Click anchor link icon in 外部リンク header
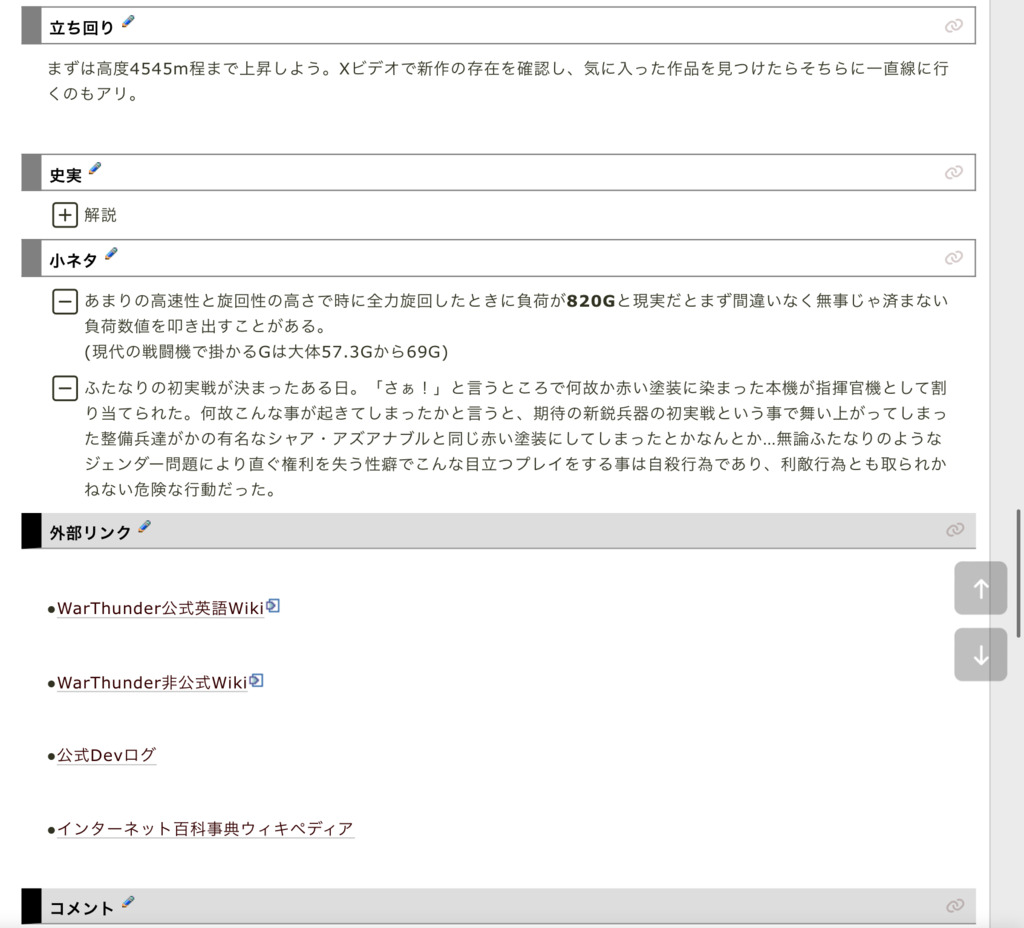 [954, 530]
